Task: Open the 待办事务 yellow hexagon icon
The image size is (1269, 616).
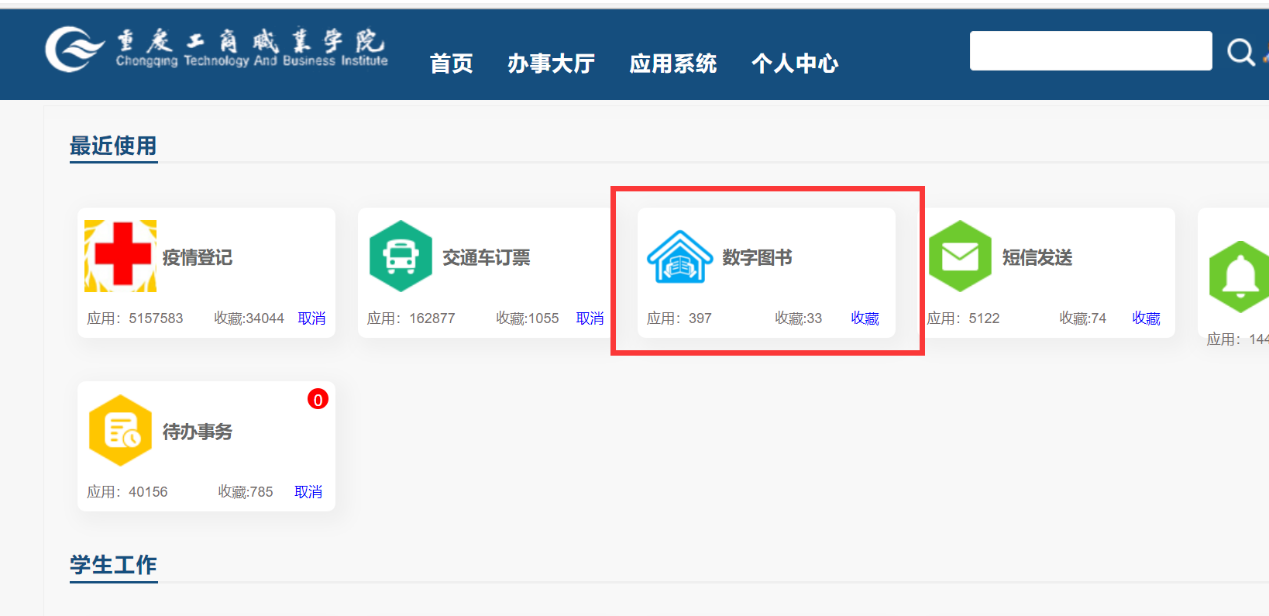Action: pyautogui.click(x=120, y=431)
